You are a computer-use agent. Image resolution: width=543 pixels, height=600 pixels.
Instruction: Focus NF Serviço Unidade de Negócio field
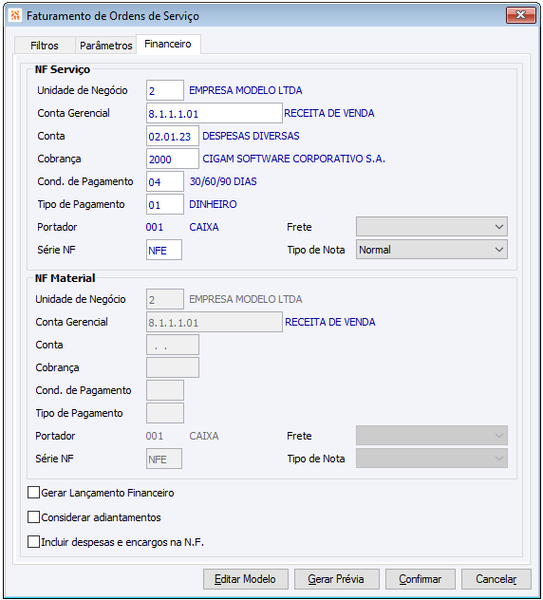tap(165, 90)
